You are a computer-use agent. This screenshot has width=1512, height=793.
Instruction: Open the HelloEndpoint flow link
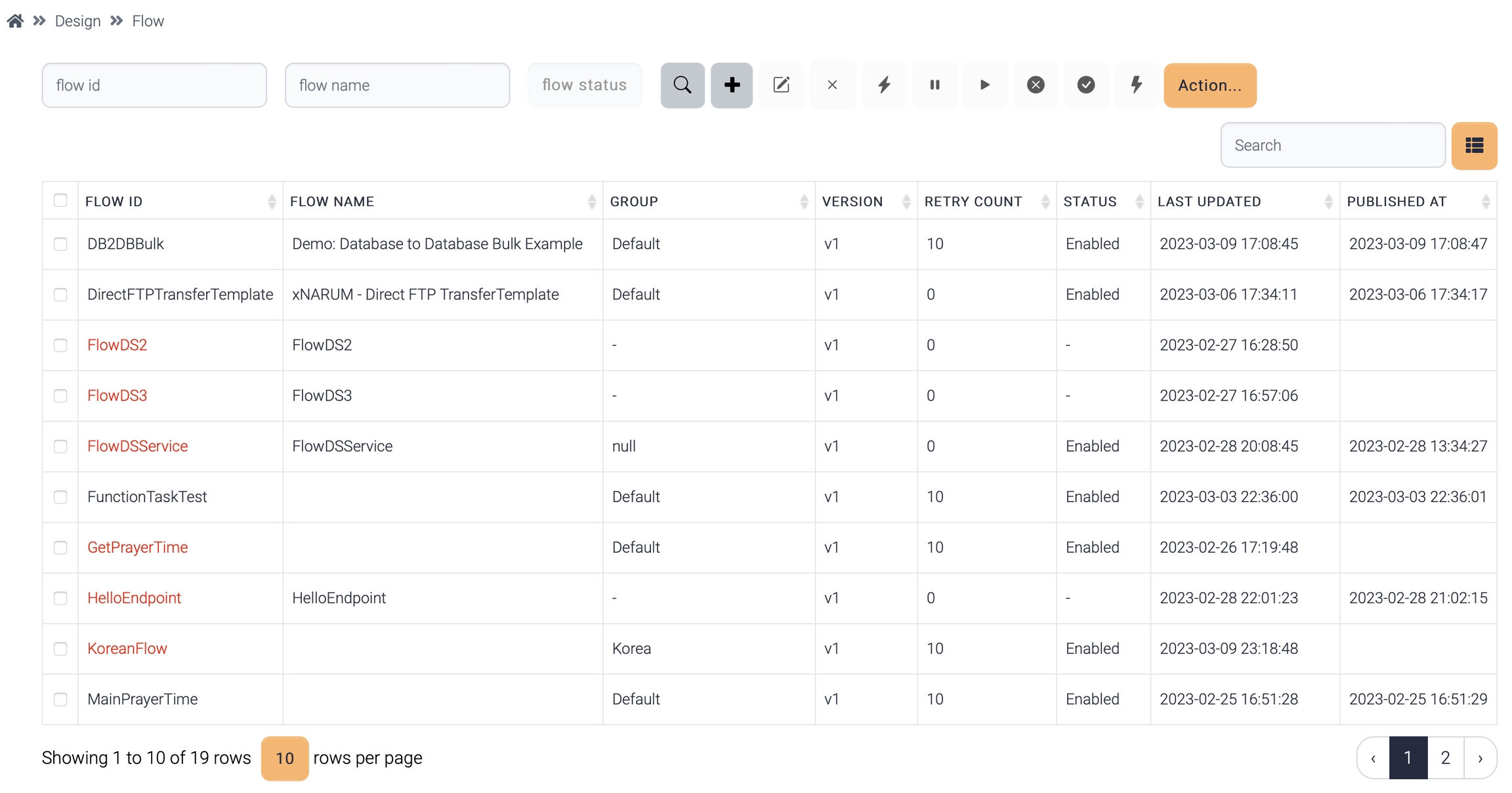(134, 598)
